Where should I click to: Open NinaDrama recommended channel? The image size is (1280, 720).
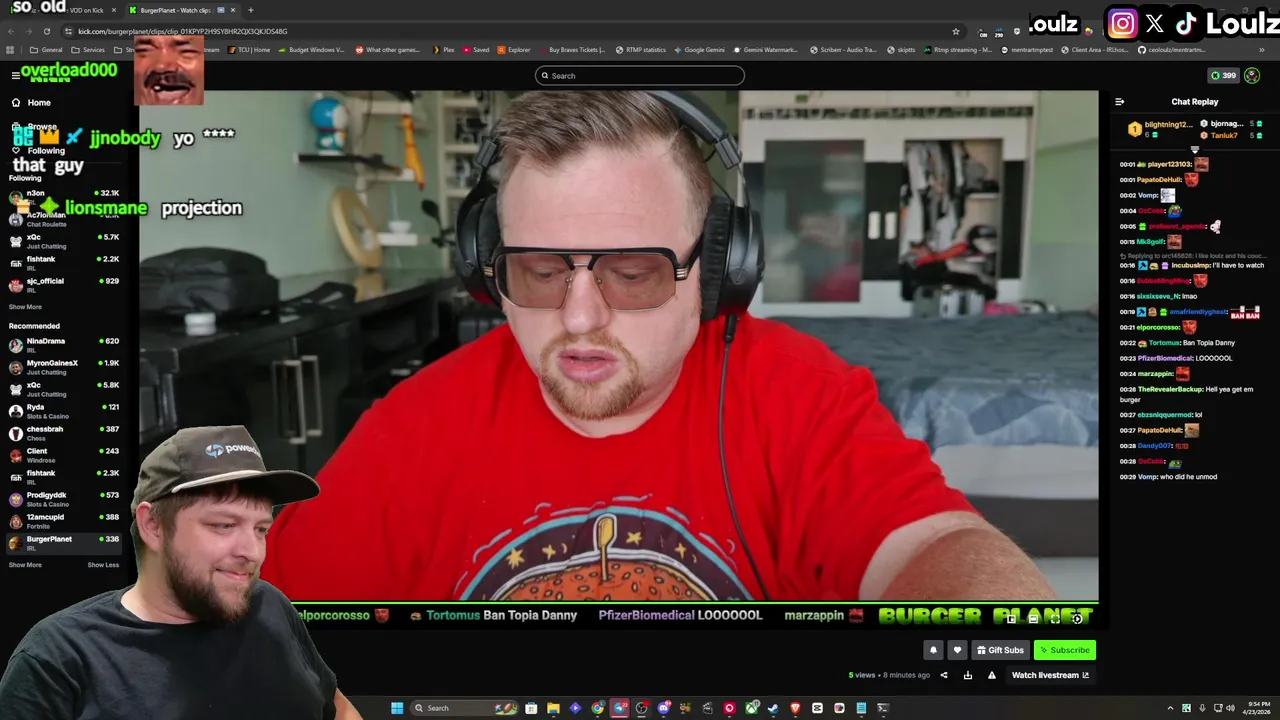point(64,344)
